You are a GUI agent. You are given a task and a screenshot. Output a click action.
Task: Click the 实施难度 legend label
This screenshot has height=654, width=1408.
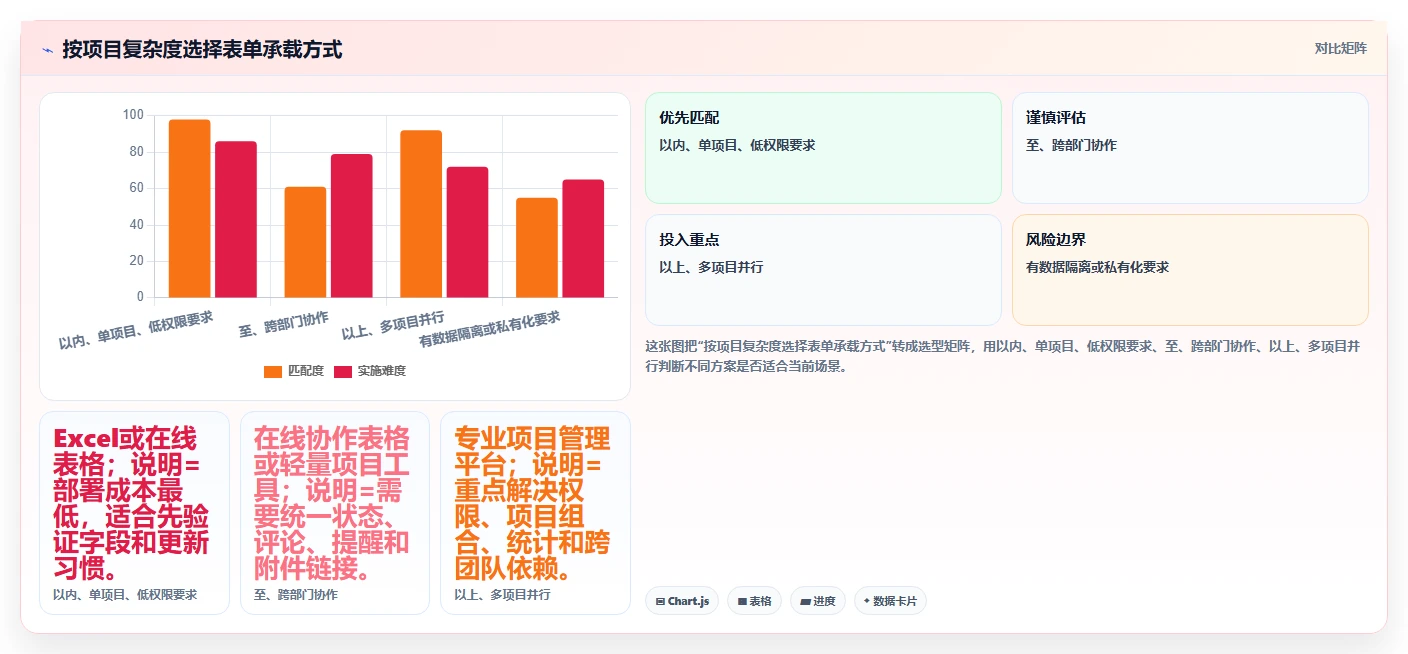(x=382, y=371)
